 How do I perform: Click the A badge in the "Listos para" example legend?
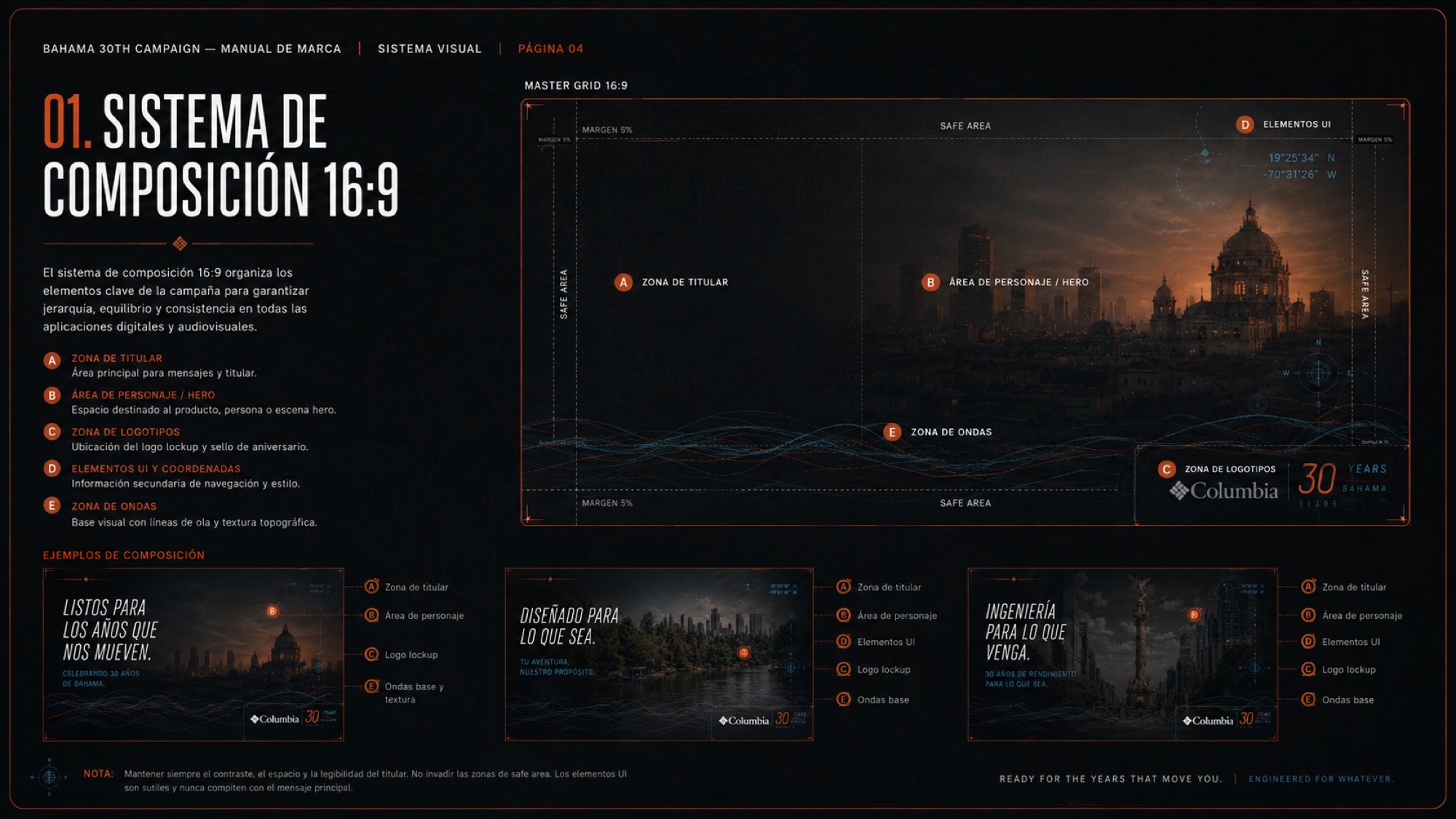coord(371,587)
